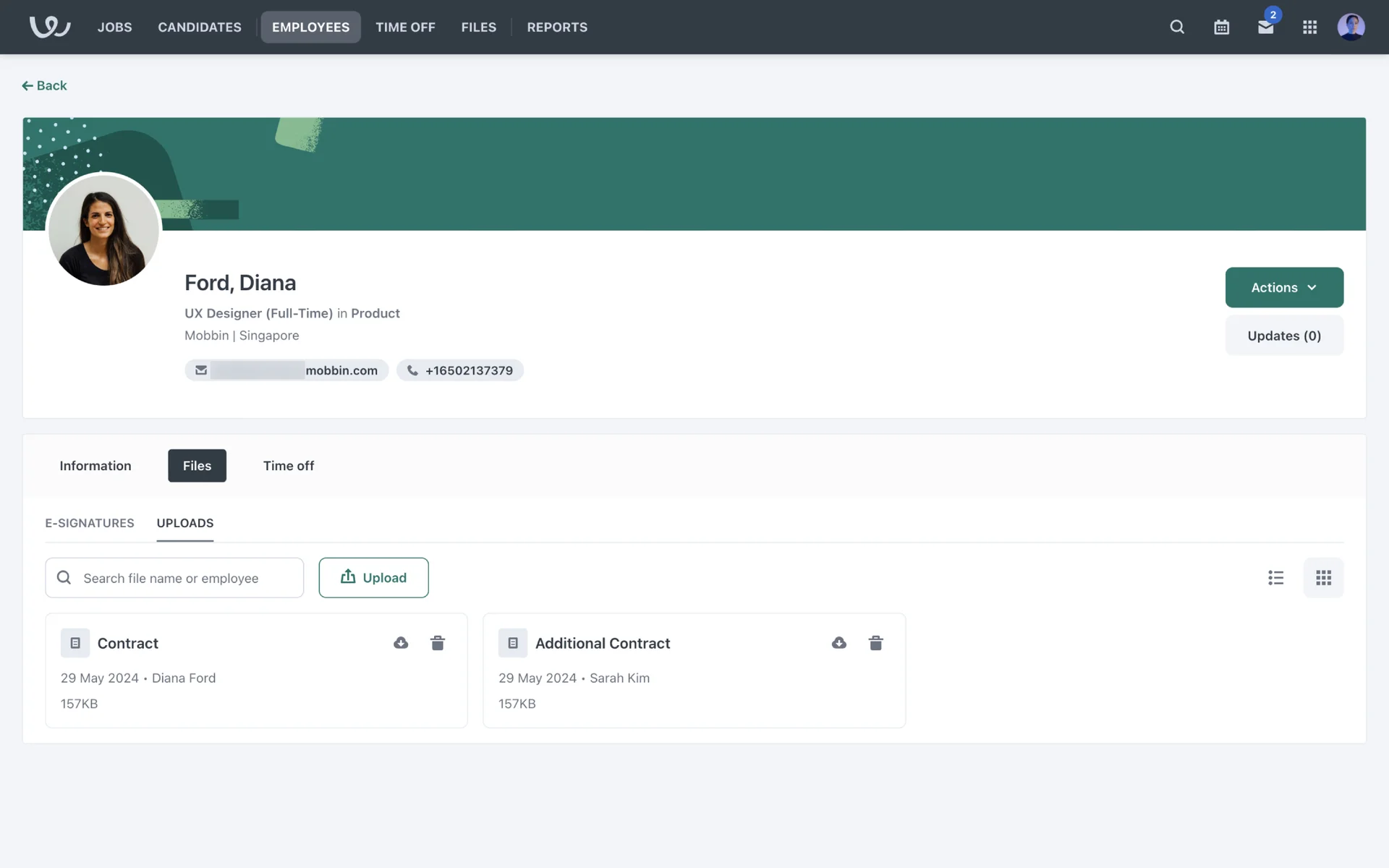Switch to grid view layout
Viewport: 1389px width, 868px height.
point(1323,577)
